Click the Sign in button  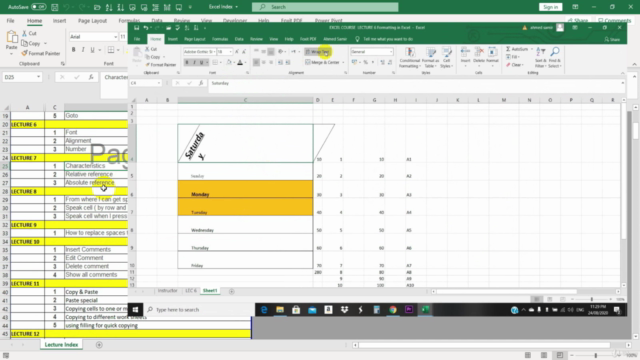tap(550, 7)
